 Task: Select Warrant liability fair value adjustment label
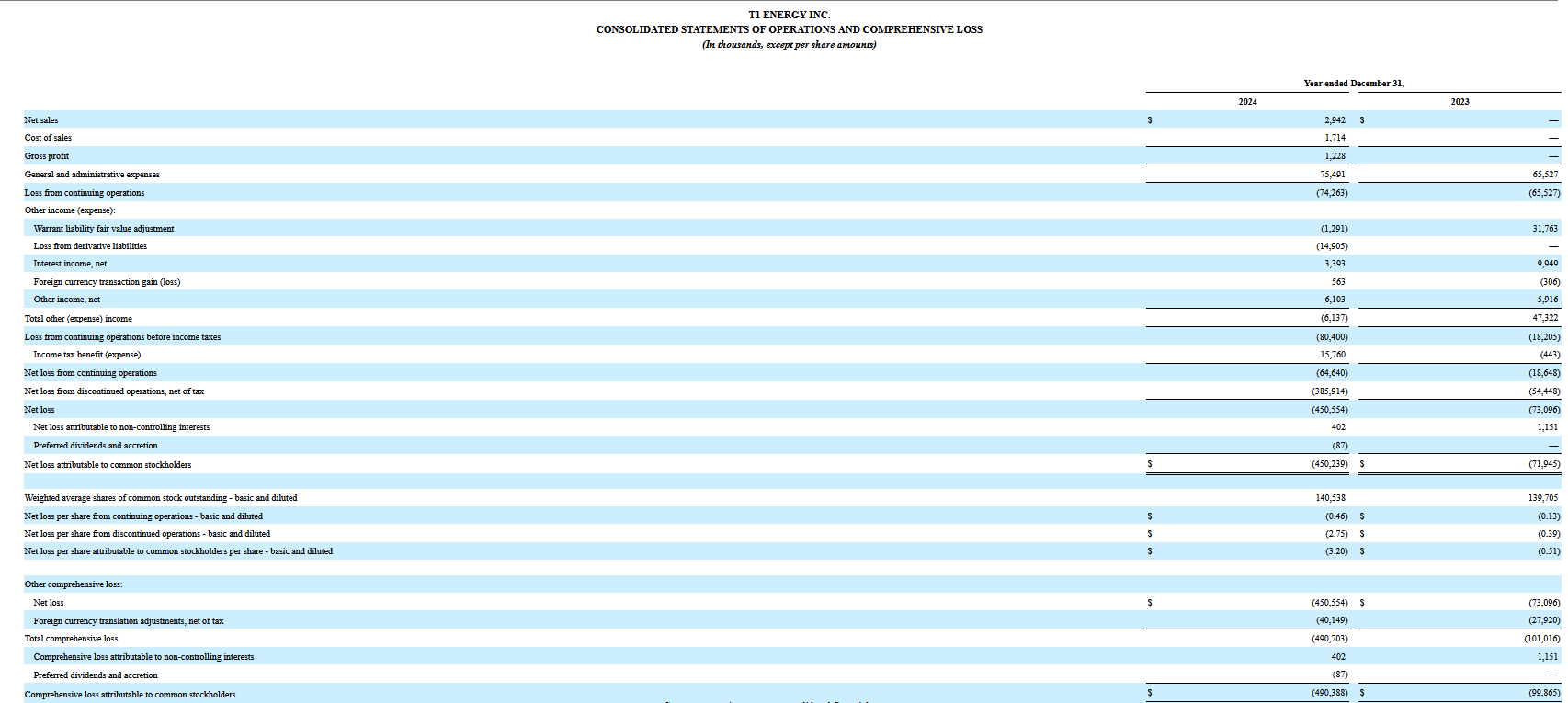(104, 229)
